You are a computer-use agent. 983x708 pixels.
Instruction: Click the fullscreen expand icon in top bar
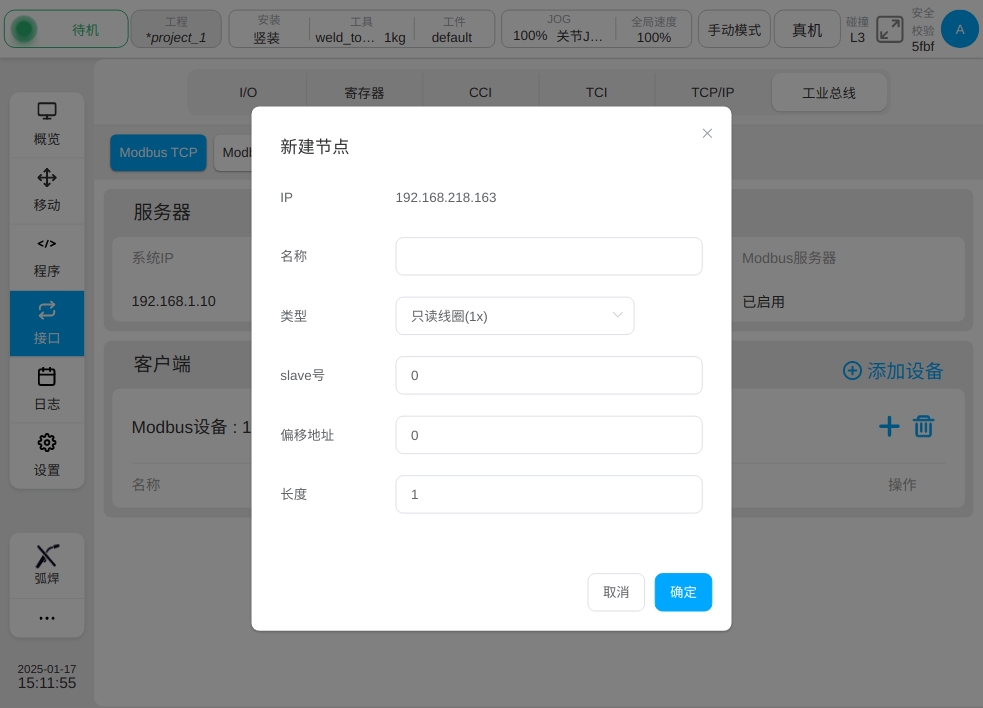[889, 29]
